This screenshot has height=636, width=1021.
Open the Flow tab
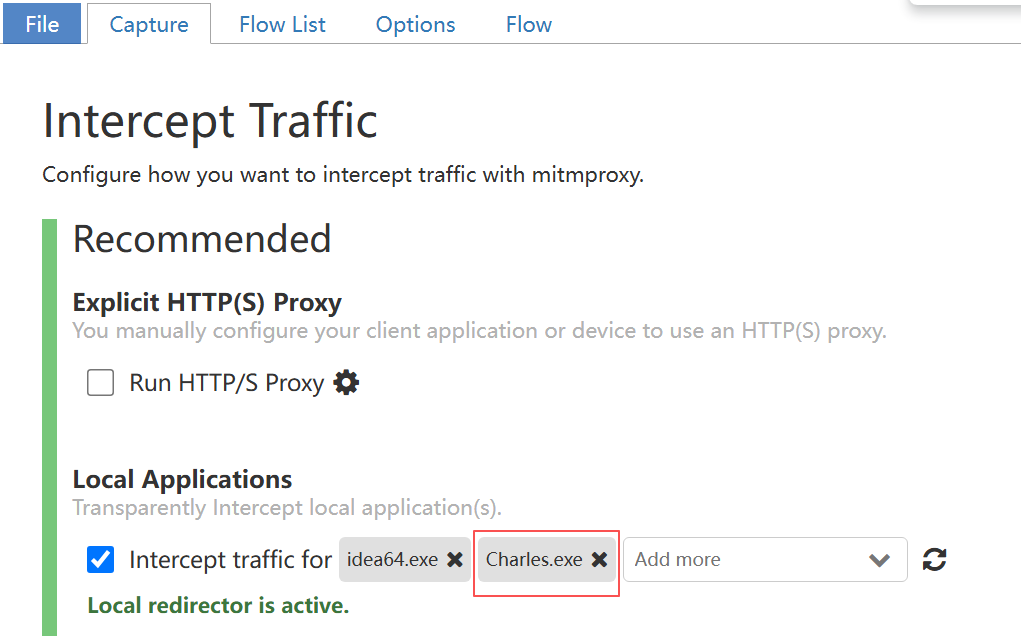tap(529, 24)
